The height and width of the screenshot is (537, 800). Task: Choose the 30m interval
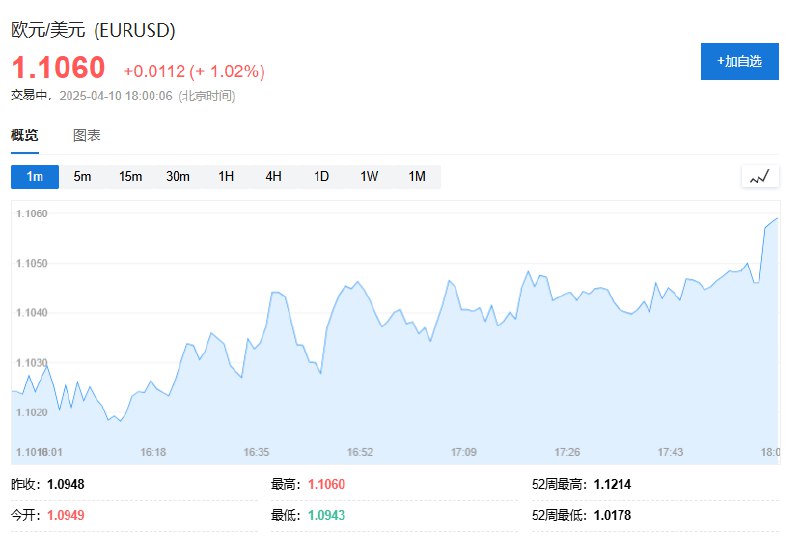(x=178, y=176)
